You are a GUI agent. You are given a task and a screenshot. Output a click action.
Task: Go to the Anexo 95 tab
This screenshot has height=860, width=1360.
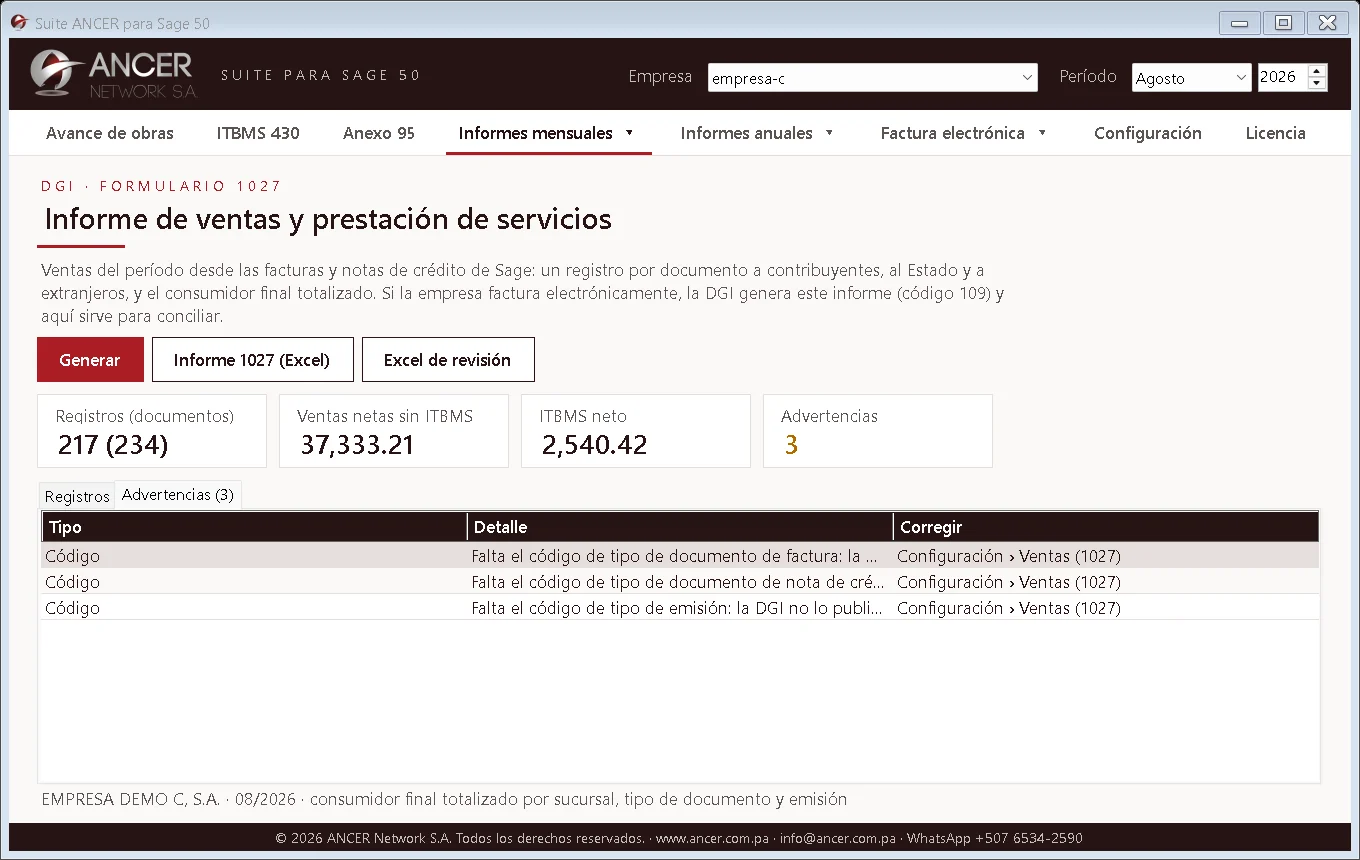379,133
